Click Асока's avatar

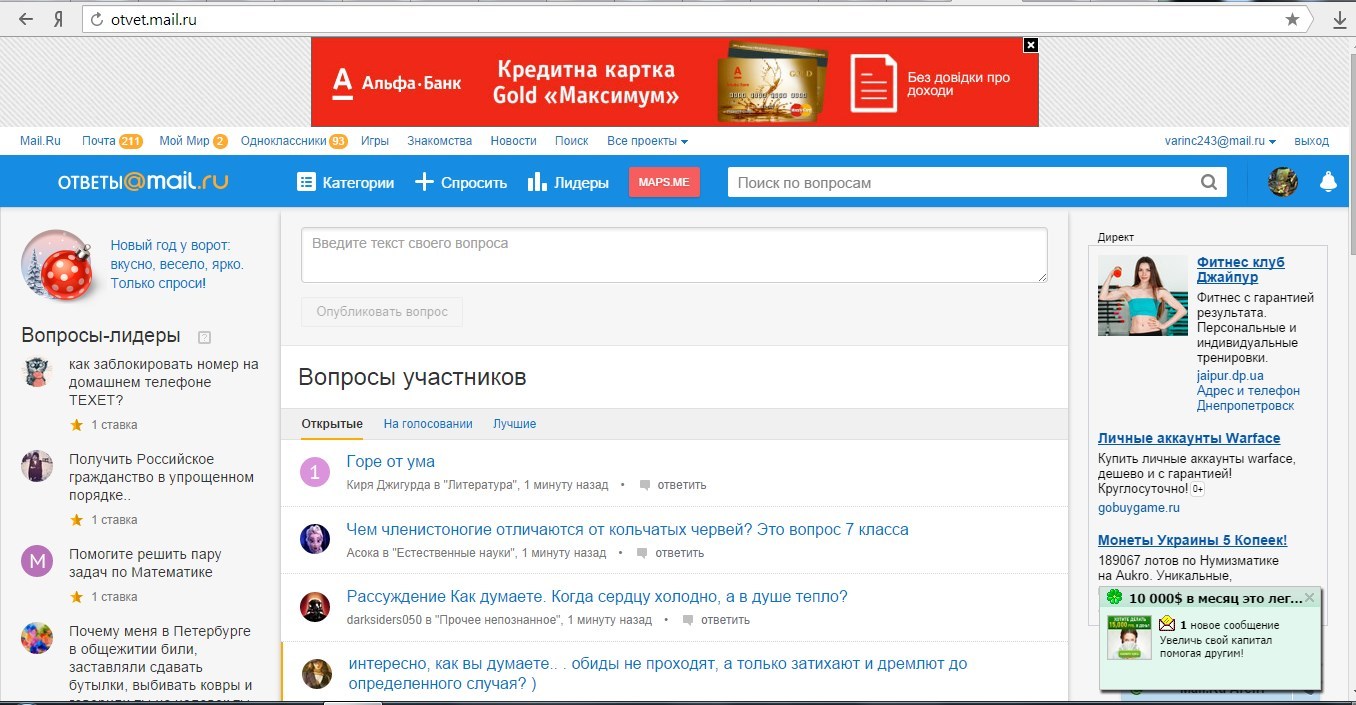click(x=315, y=539)
